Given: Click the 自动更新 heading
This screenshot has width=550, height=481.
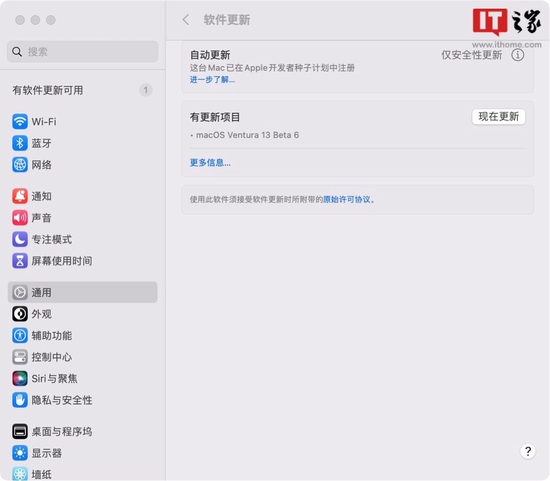Looking at the screenshot, I should click(x=210, y=55).
